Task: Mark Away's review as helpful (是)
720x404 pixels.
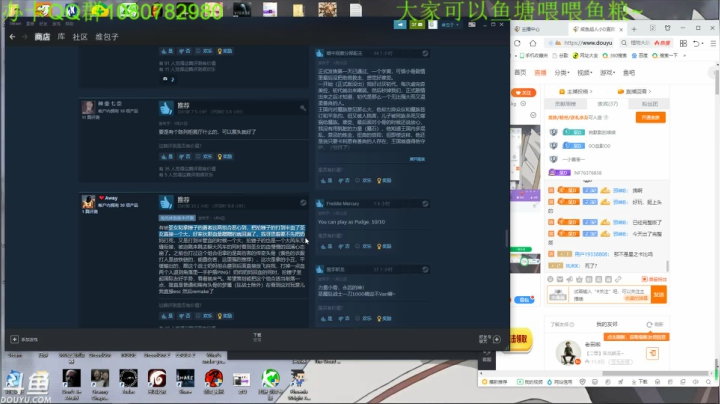Action: 167,316
